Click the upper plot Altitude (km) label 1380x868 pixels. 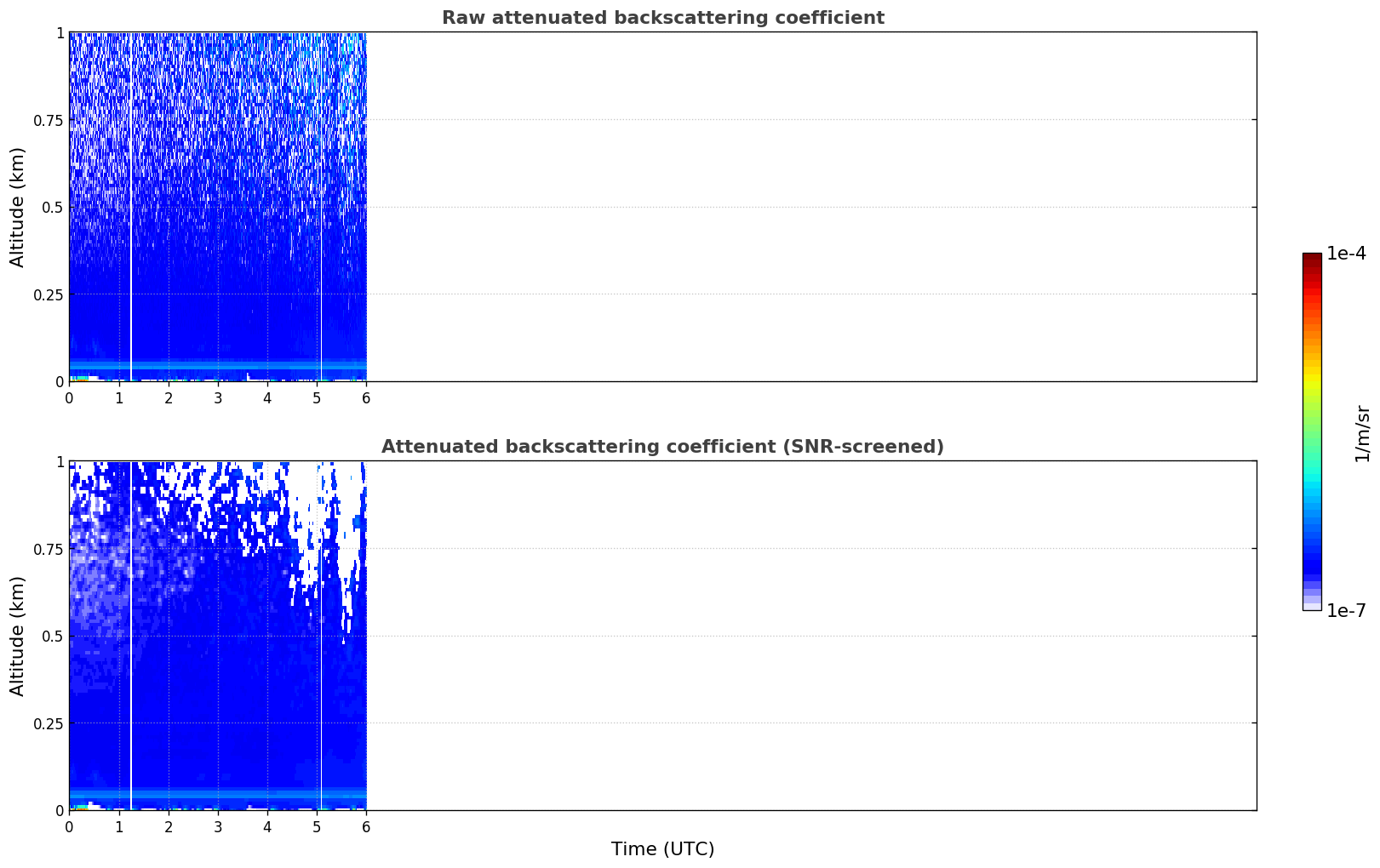pos(18,207)
